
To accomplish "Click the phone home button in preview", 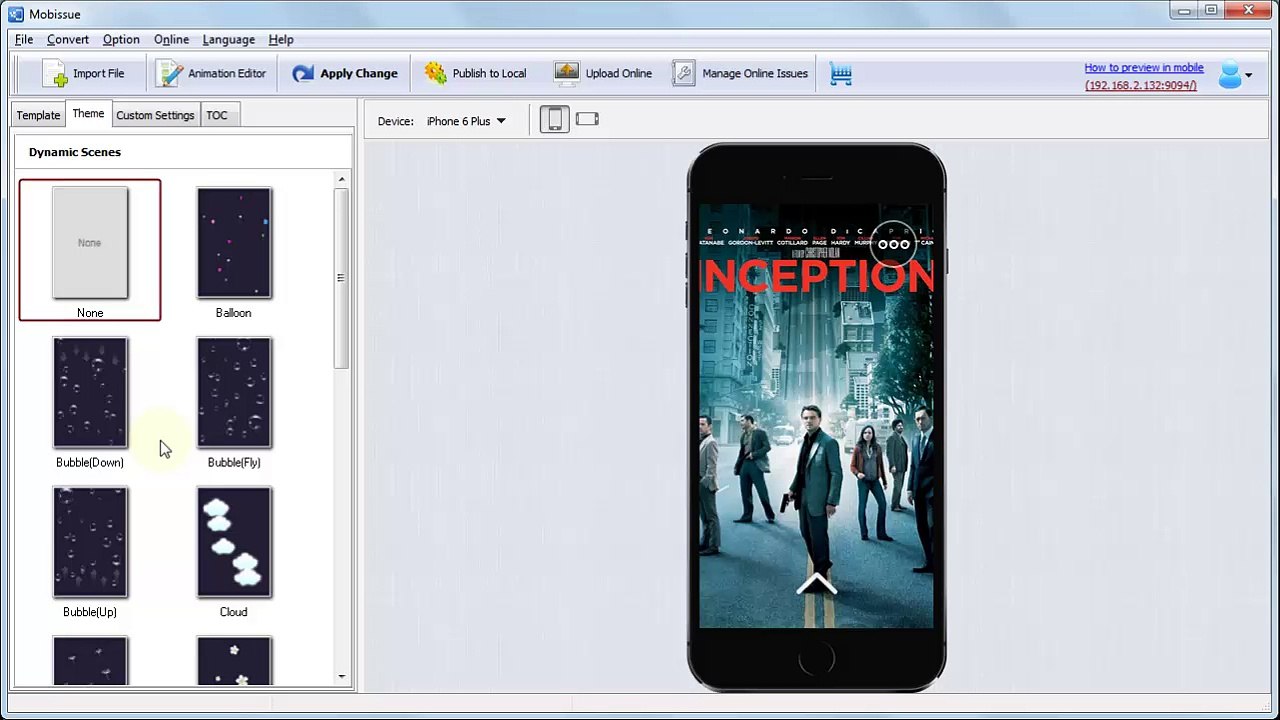I will [817, 660].
